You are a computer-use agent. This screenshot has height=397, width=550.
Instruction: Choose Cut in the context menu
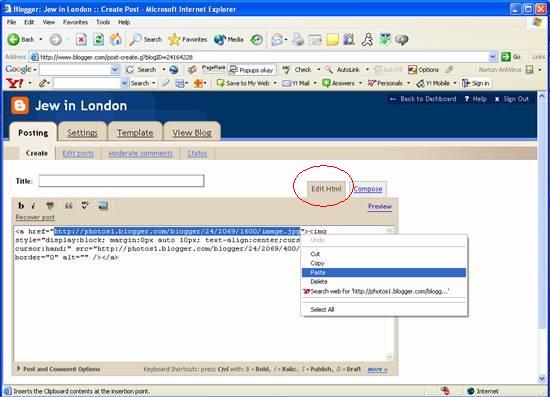(384, 254)
